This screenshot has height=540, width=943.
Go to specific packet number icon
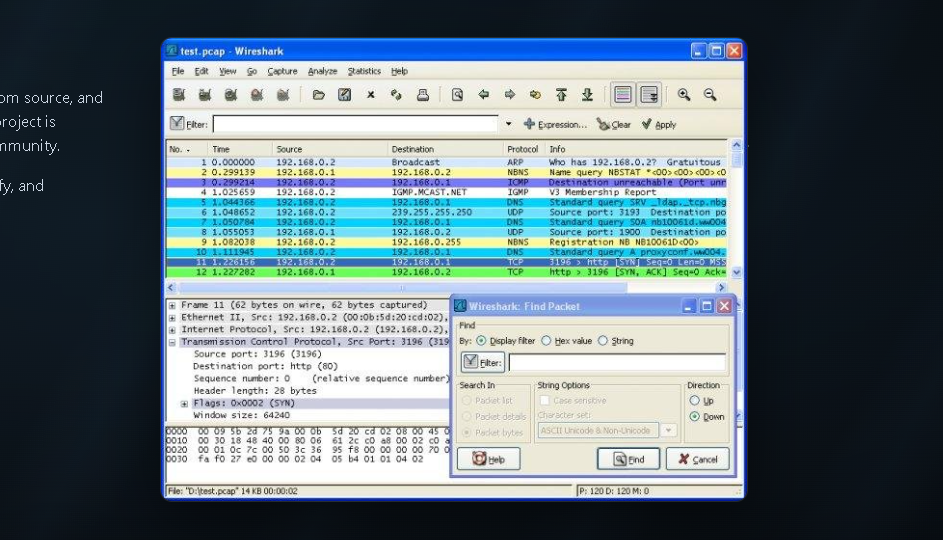[x=535, y=94]
